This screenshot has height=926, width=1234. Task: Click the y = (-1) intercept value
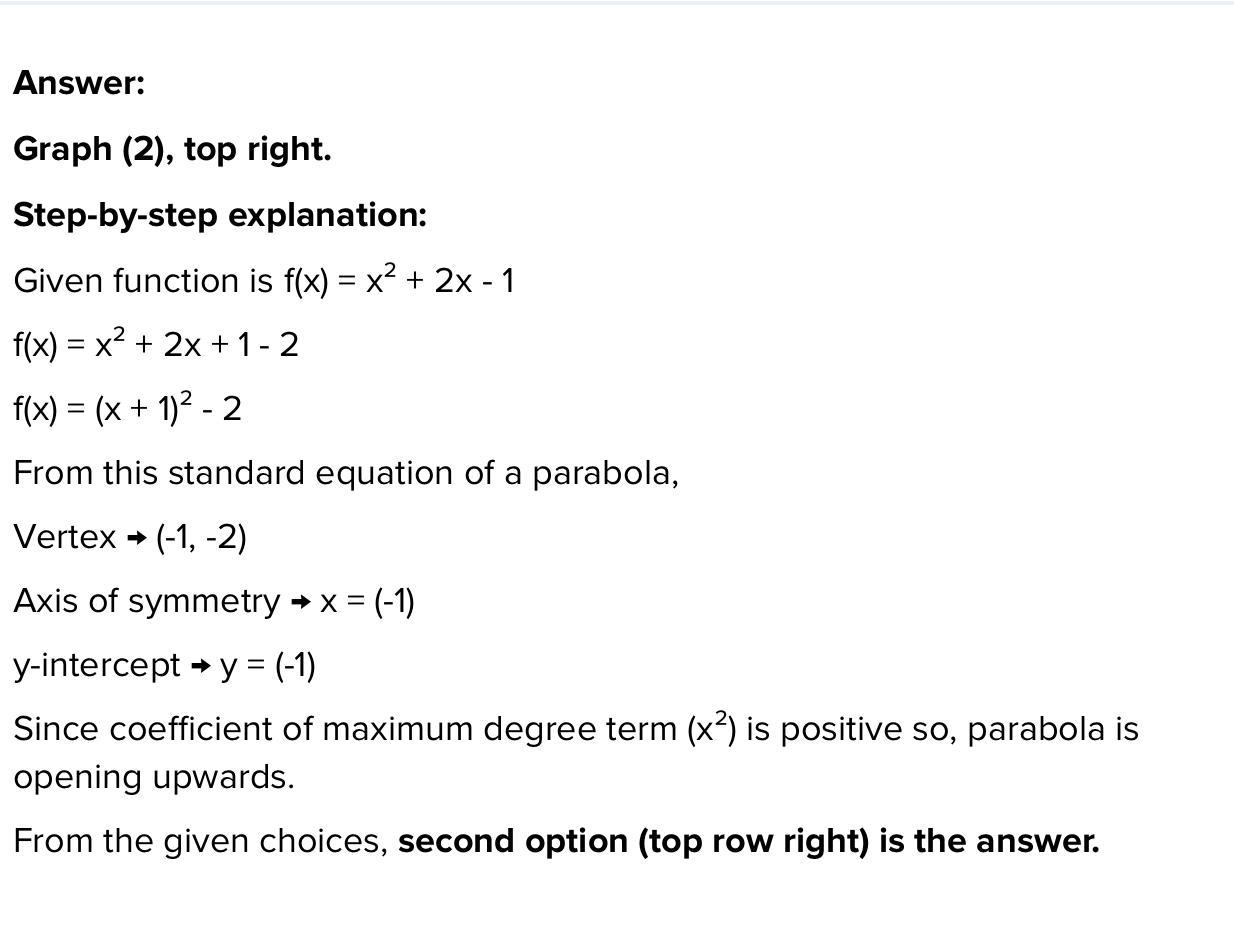point(268,665)
